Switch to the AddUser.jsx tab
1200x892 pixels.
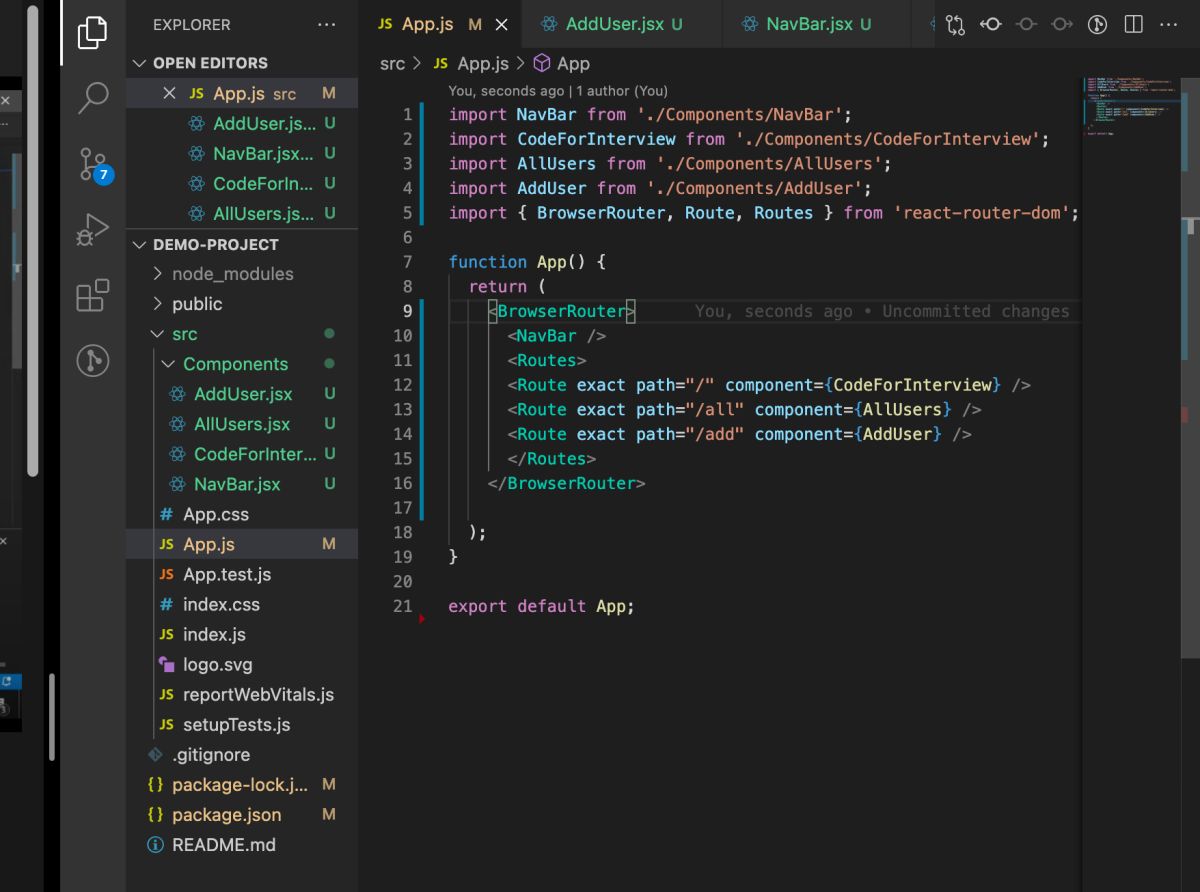tap(621, 24)
